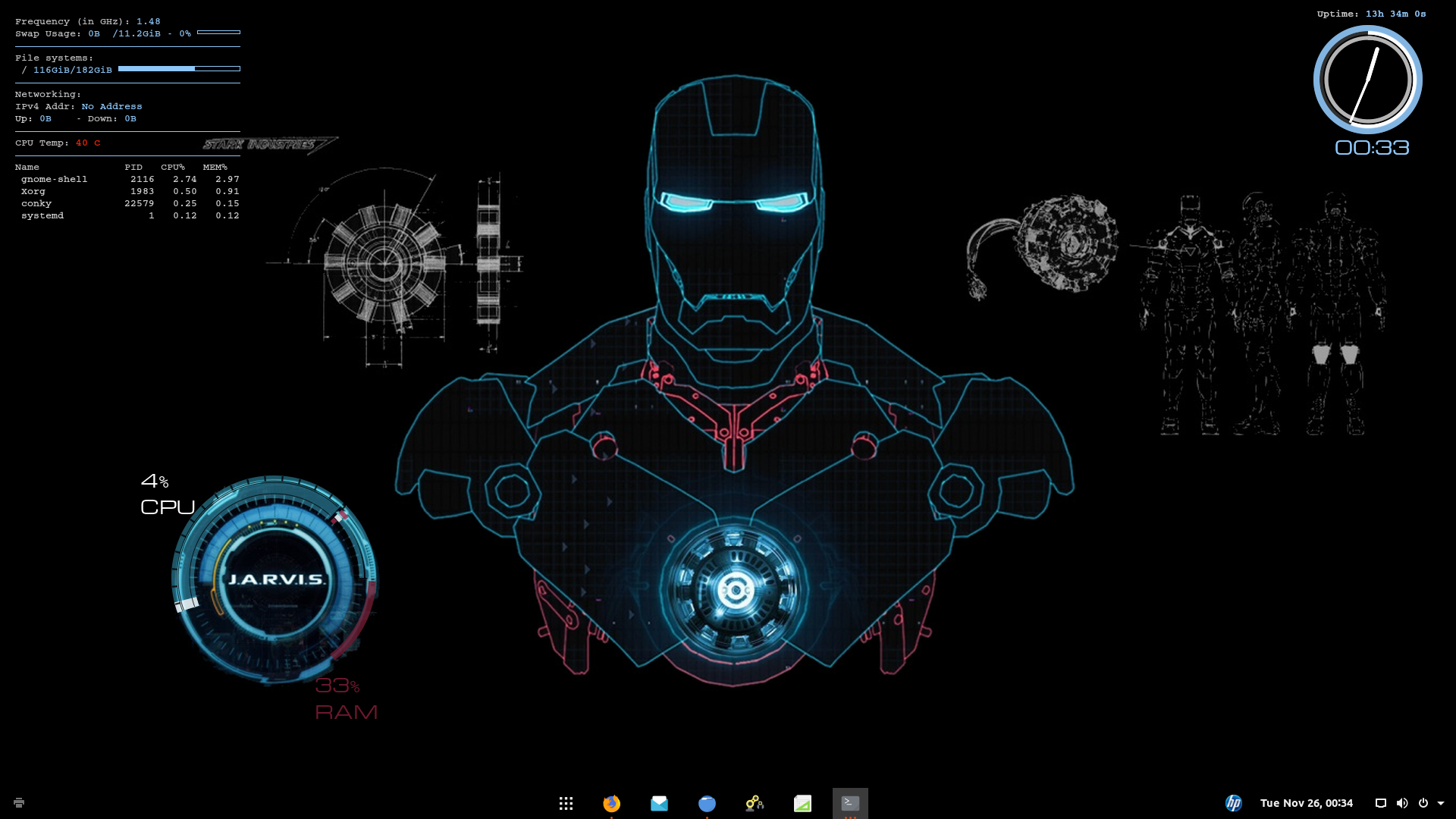Click the blue globe browser icon
Screen dimensions: 1456x819
(707, 803)
